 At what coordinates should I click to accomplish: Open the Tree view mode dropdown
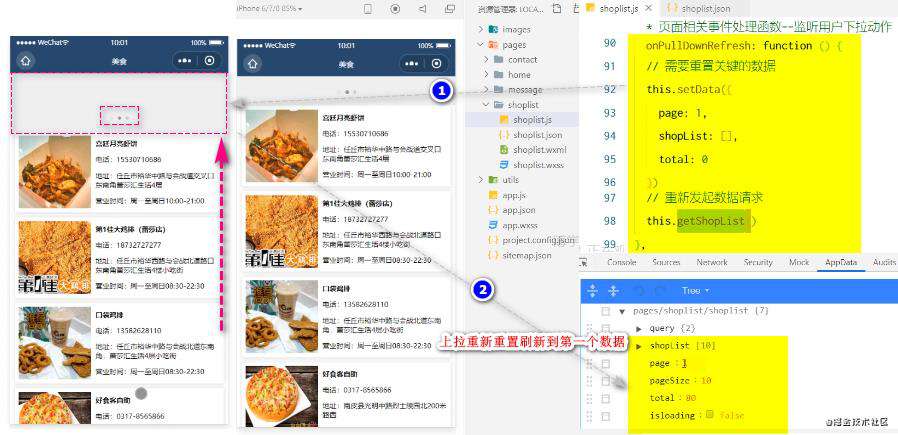pyautogui.click(x=695, y=291)
